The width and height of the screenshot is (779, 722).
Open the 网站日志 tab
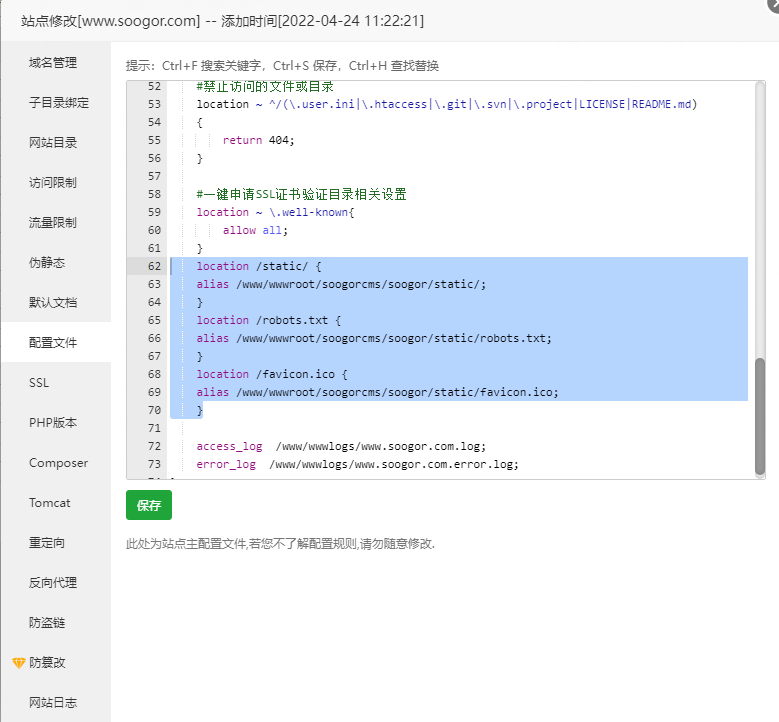pos(53,703)
